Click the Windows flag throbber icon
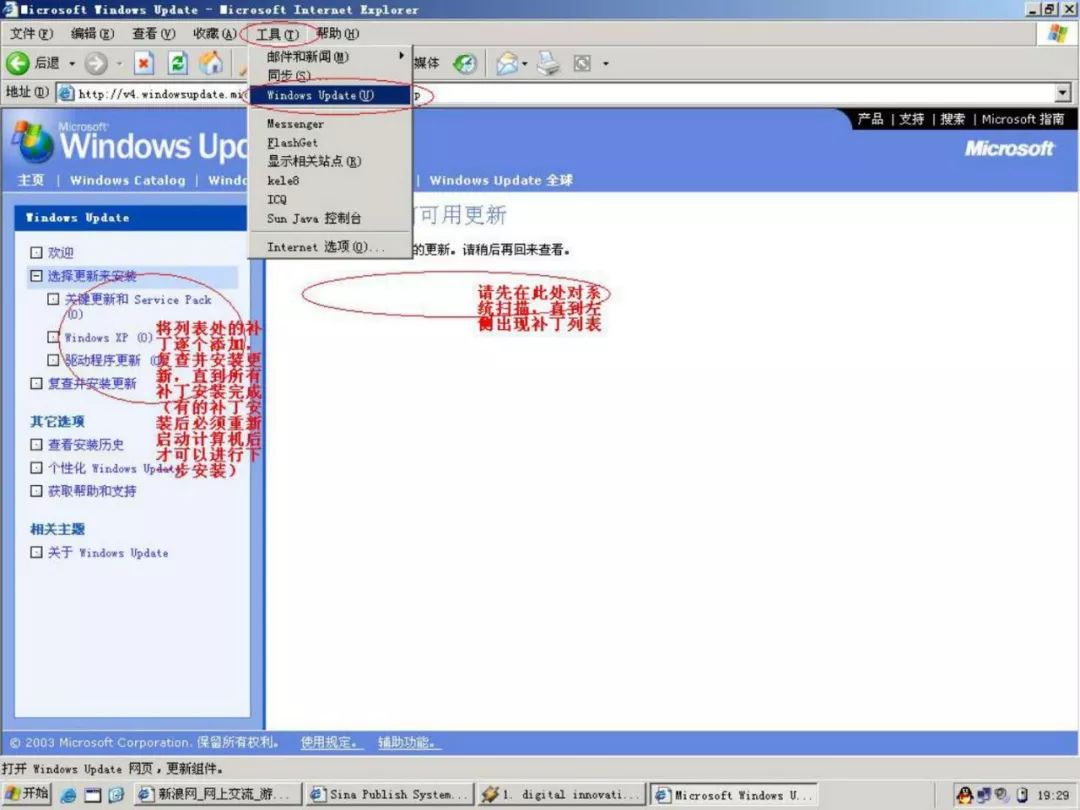1080x810 pixels. click(1057, 33)
